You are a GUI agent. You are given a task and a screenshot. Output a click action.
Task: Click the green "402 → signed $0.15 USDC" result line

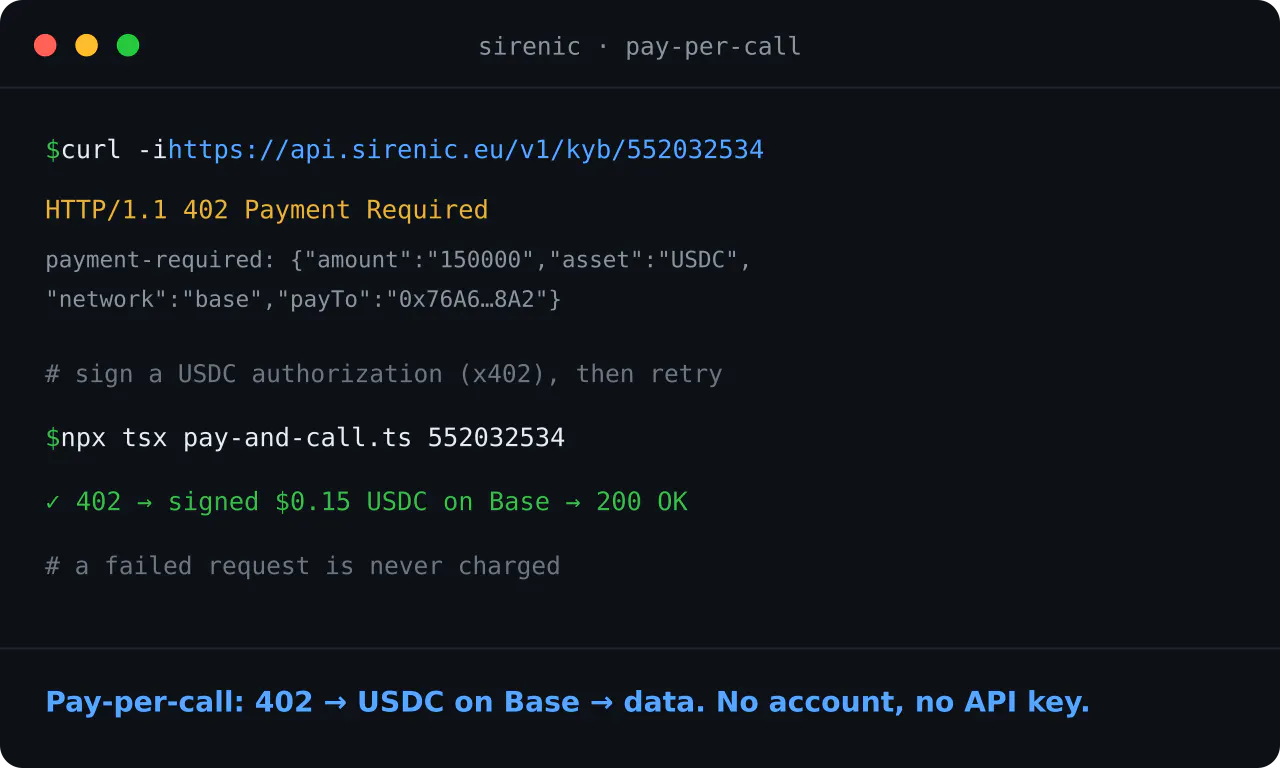click(367, 502)
